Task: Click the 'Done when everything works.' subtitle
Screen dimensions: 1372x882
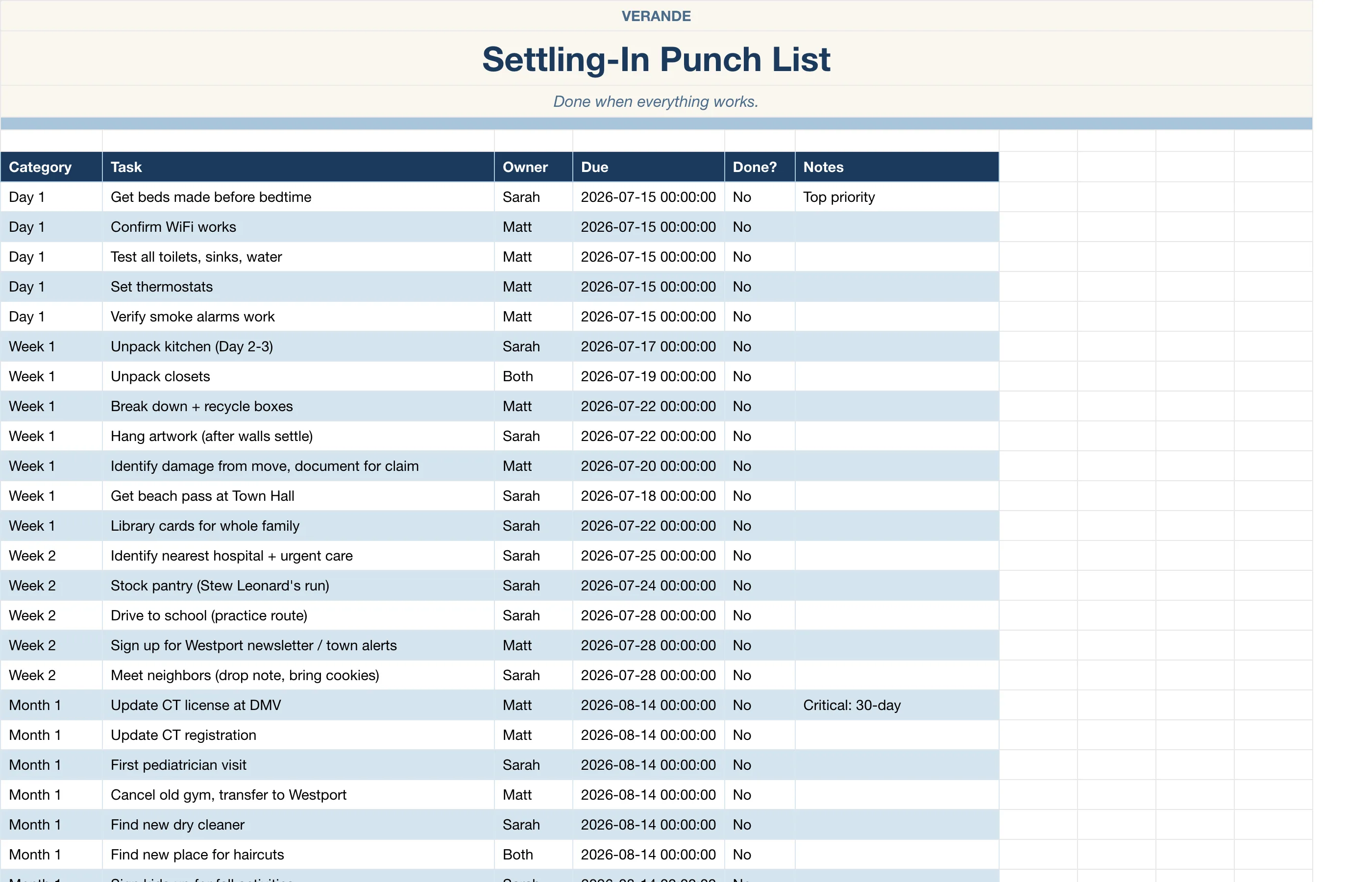Action: (x=656, y=101)
